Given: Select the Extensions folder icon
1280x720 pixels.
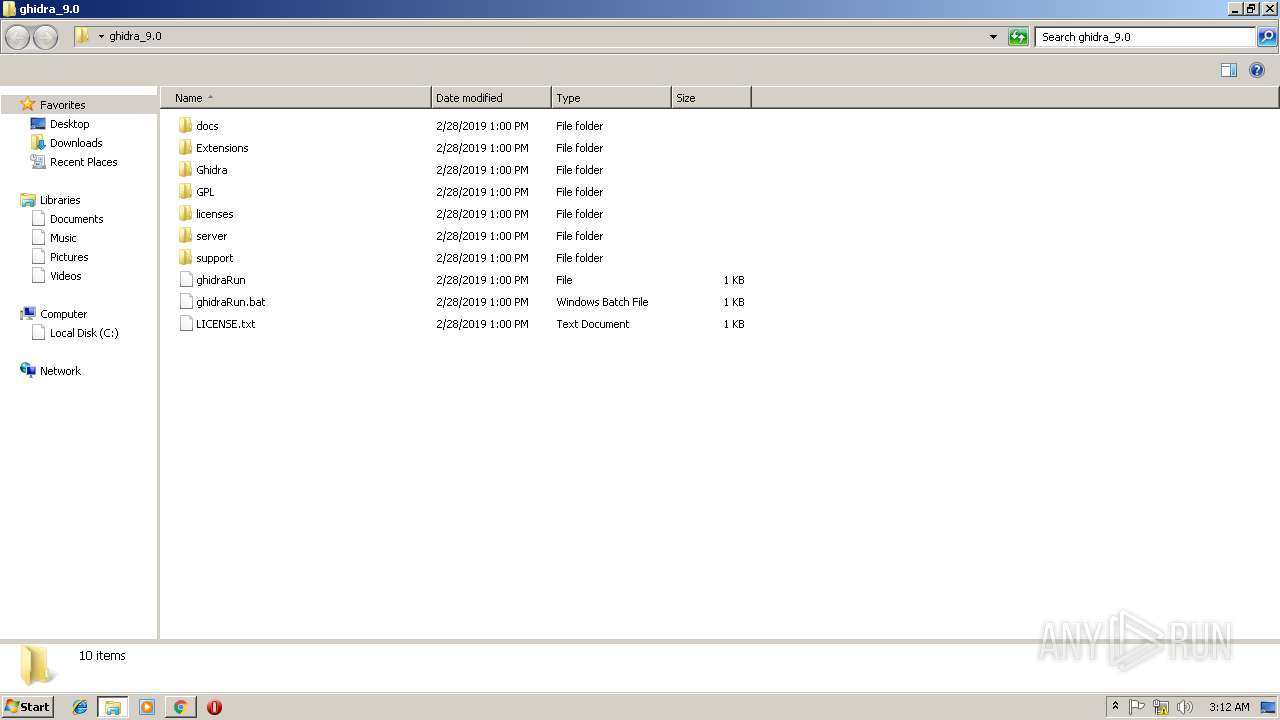Looking at the screenshot, I should 185,148.
